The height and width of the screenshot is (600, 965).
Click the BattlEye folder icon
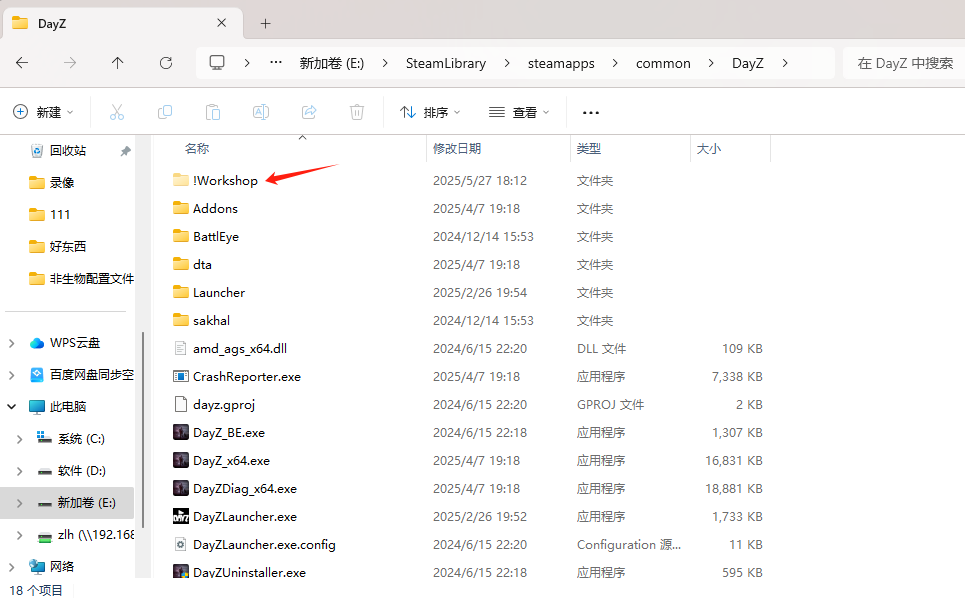pos(180,236)
